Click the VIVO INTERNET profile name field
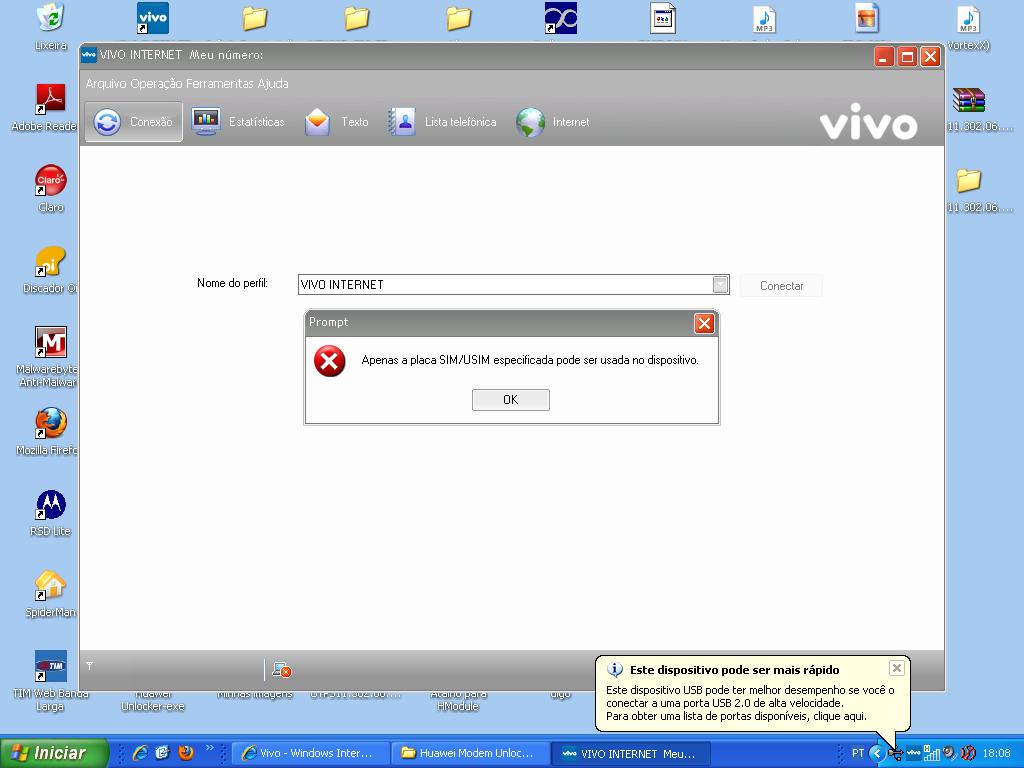The height and width of the screenshot is (768, 1024). (x=505, y=285)
